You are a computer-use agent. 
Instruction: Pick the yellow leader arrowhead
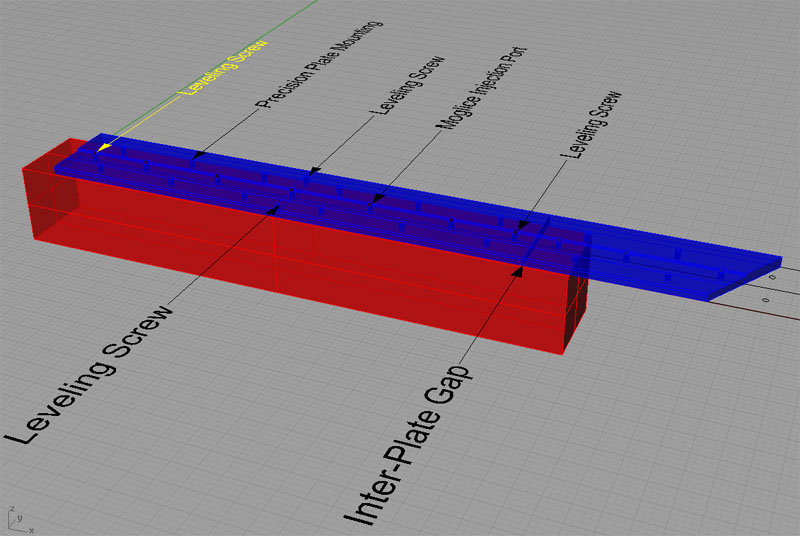(104, 147)
